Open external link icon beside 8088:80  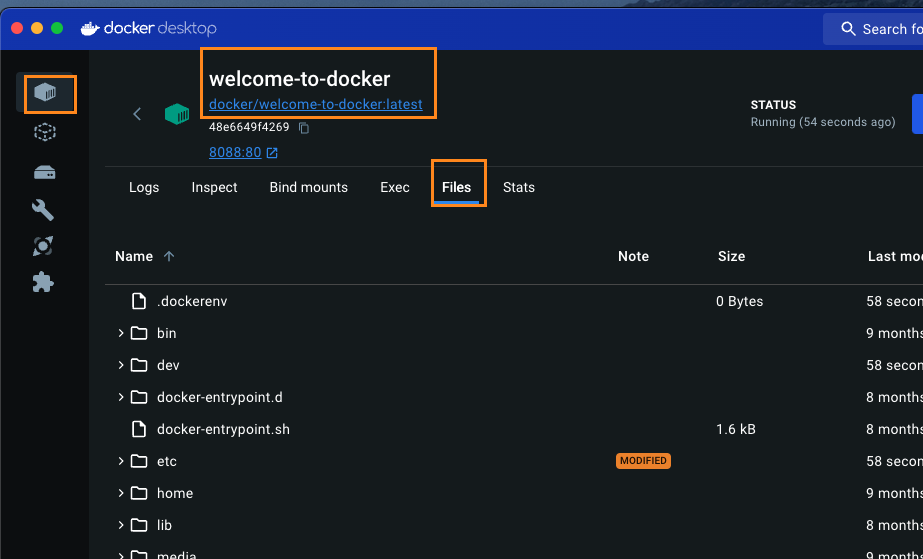(272, 153)
